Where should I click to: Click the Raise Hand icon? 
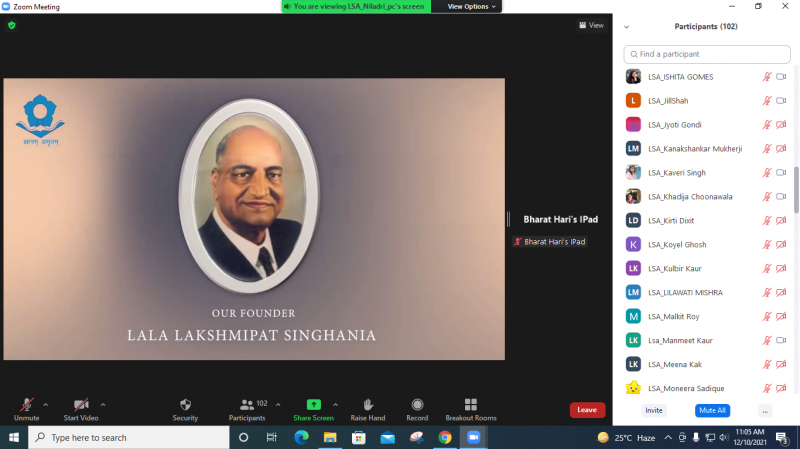pos(368,404)
